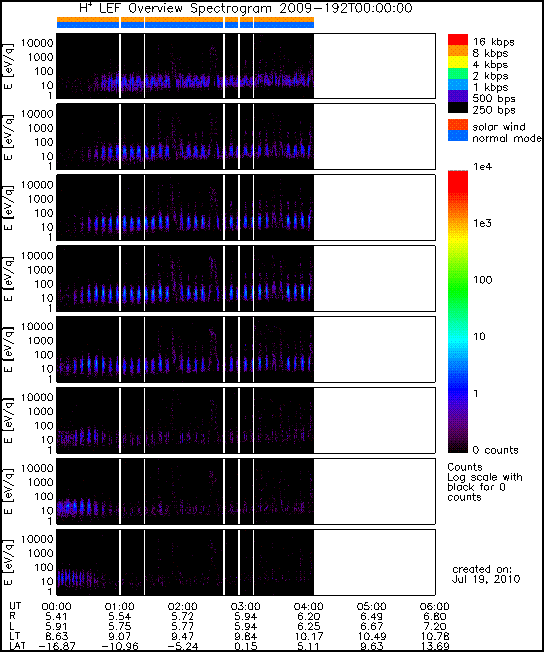Click the spectrogram title text at top
The image size is (544, 652).
click(245, 8)
